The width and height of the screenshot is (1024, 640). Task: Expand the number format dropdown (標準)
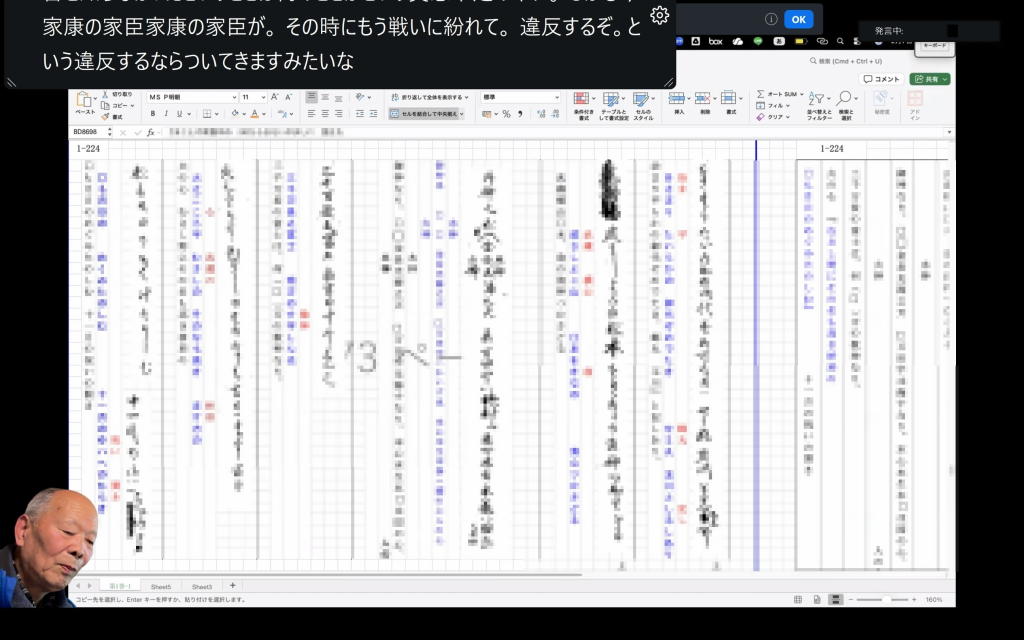pyautogui.click(x=556, y=97)
